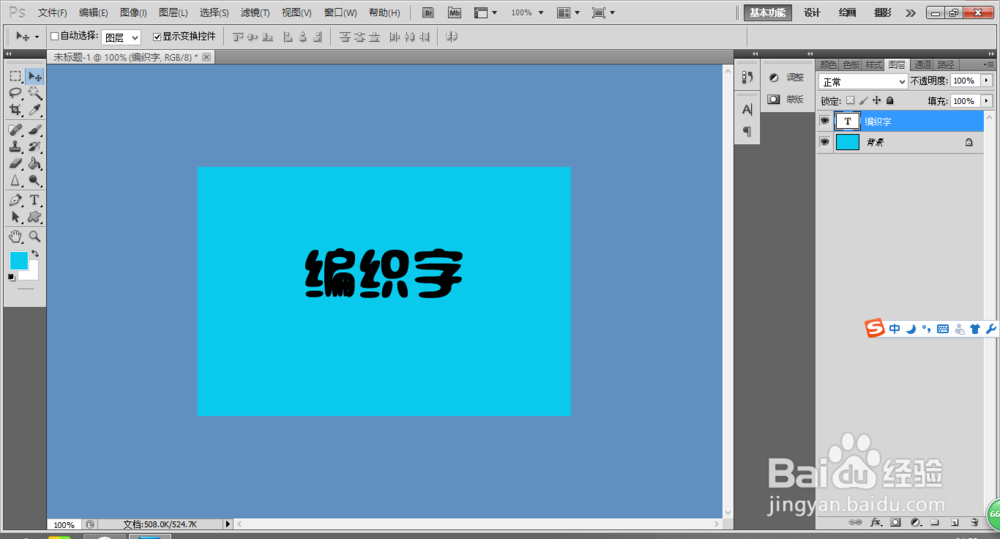1000x539 pixels.
Task: Hide the 编织字 text layer
Action: click(x=825, y=121)
